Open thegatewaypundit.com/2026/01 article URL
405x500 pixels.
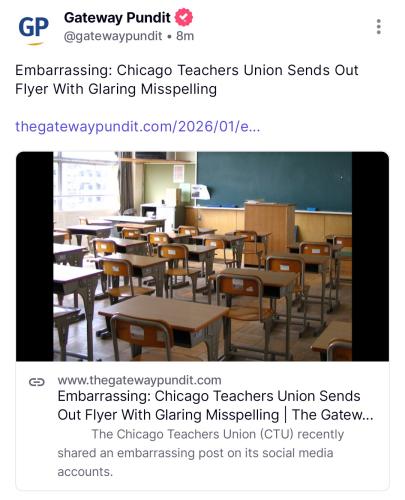pos(138,126)
